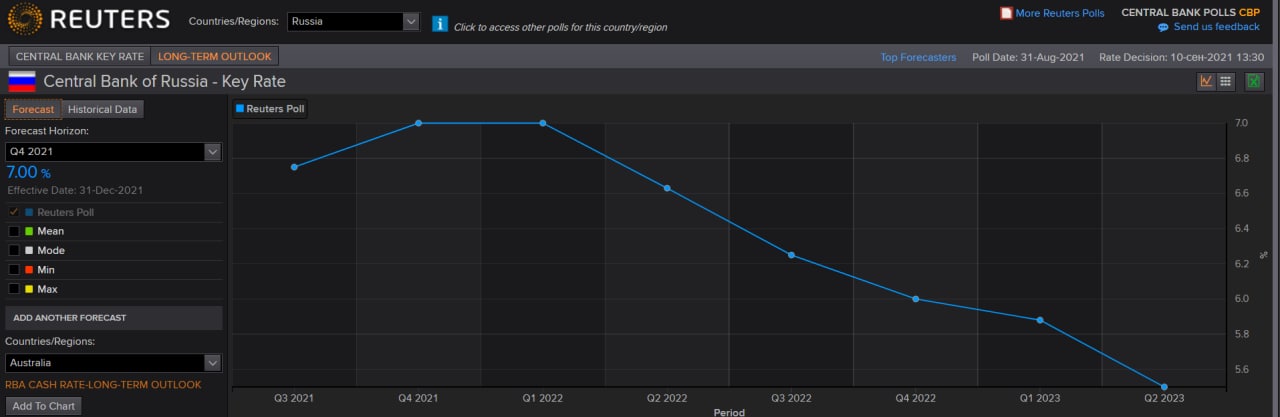Viewport: 1280px width, 417px height.
Task: Click the blue info icon
Action: pyautogui.click(x=440, y=23)
